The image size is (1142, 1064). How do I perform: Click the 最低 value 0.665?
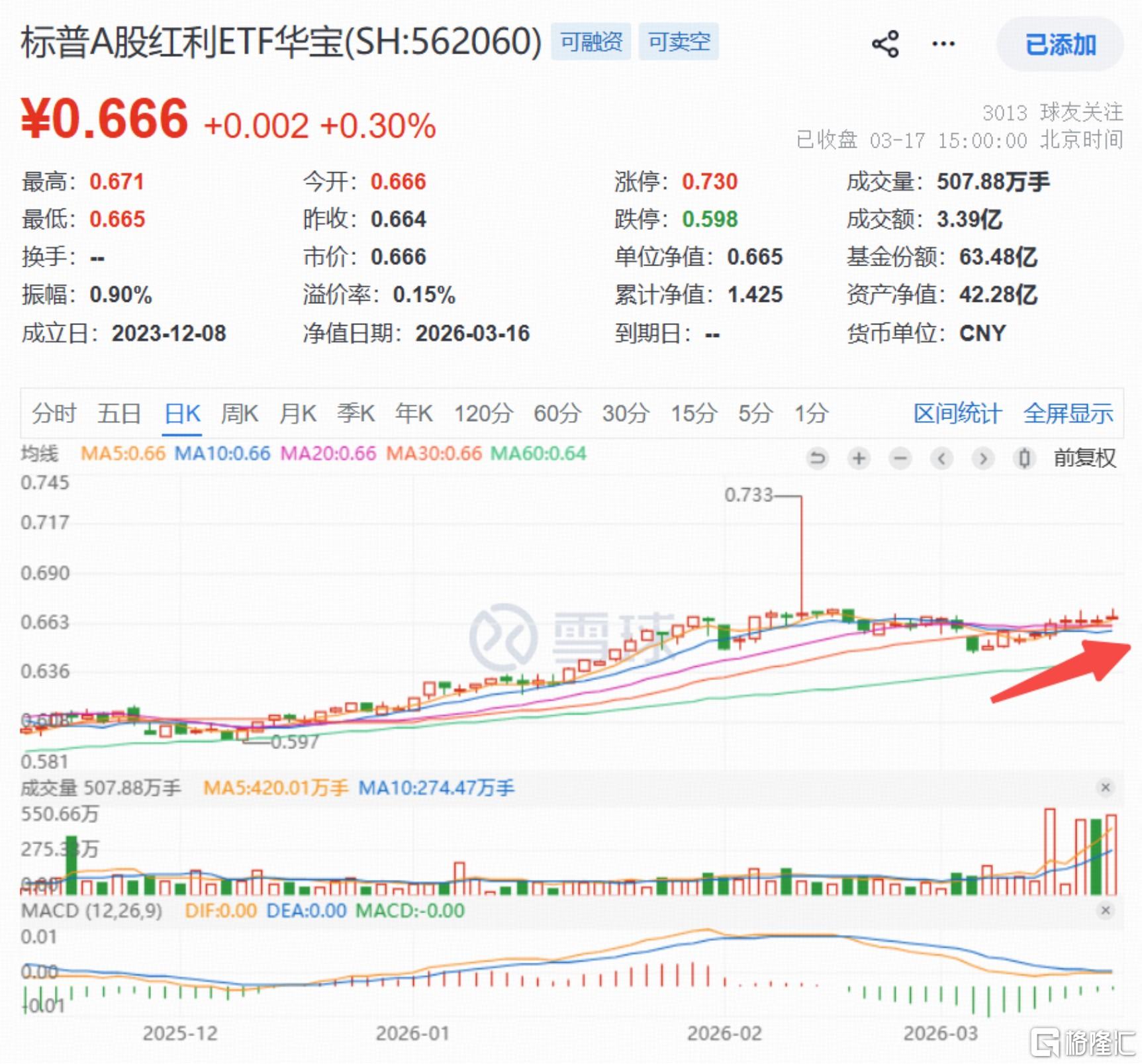pyautogui.click(x=117, y=219)
